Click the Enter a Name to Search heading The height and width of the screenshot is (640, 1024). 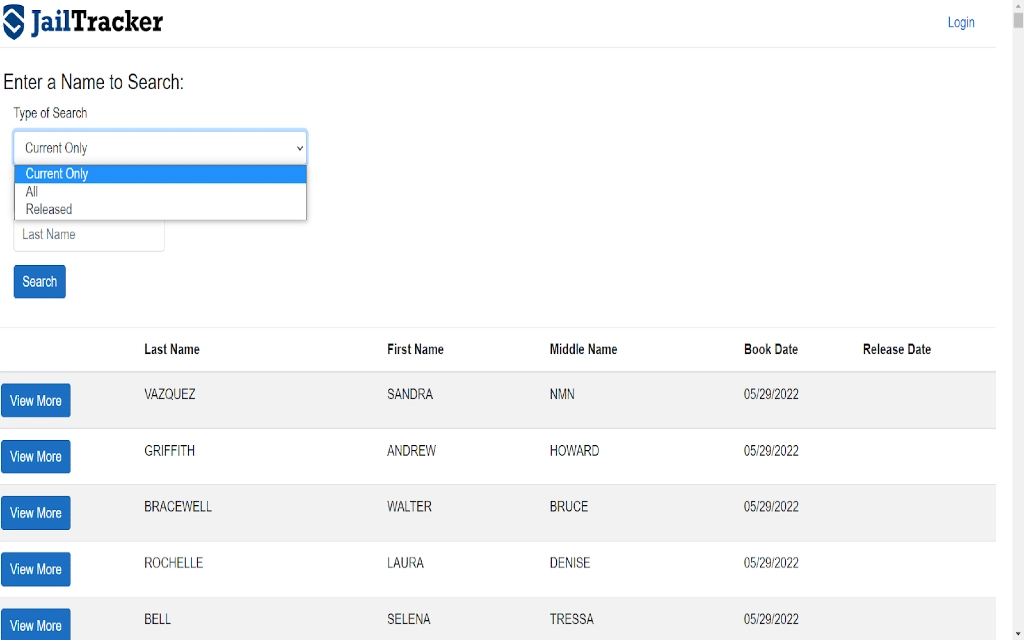coord(93,82)
